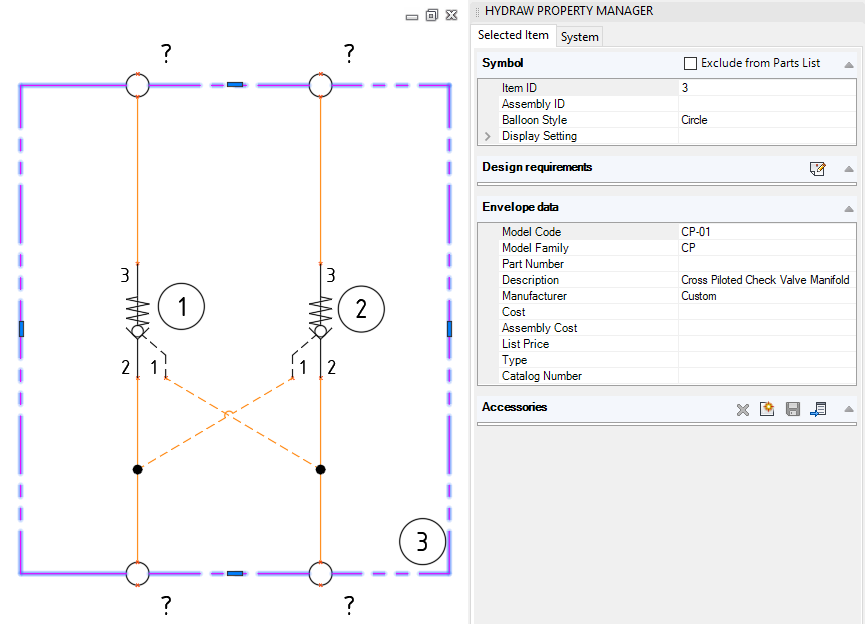865x624 pixels.
Task: Enable the Exclude from Parts List checkbox
Action: (690, 63)
